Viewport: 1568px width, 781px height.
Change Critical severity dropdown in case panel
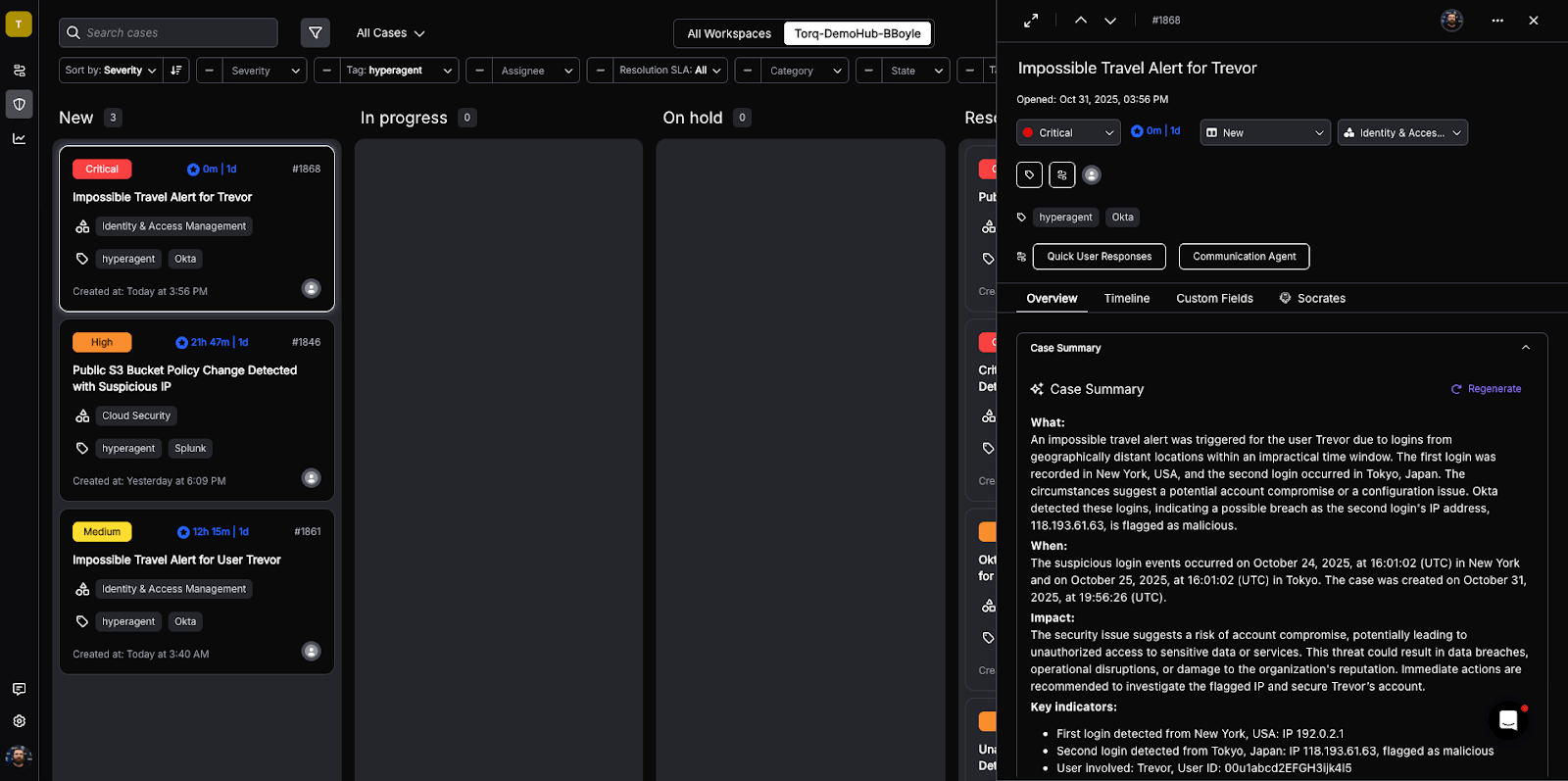[1068, 132]
